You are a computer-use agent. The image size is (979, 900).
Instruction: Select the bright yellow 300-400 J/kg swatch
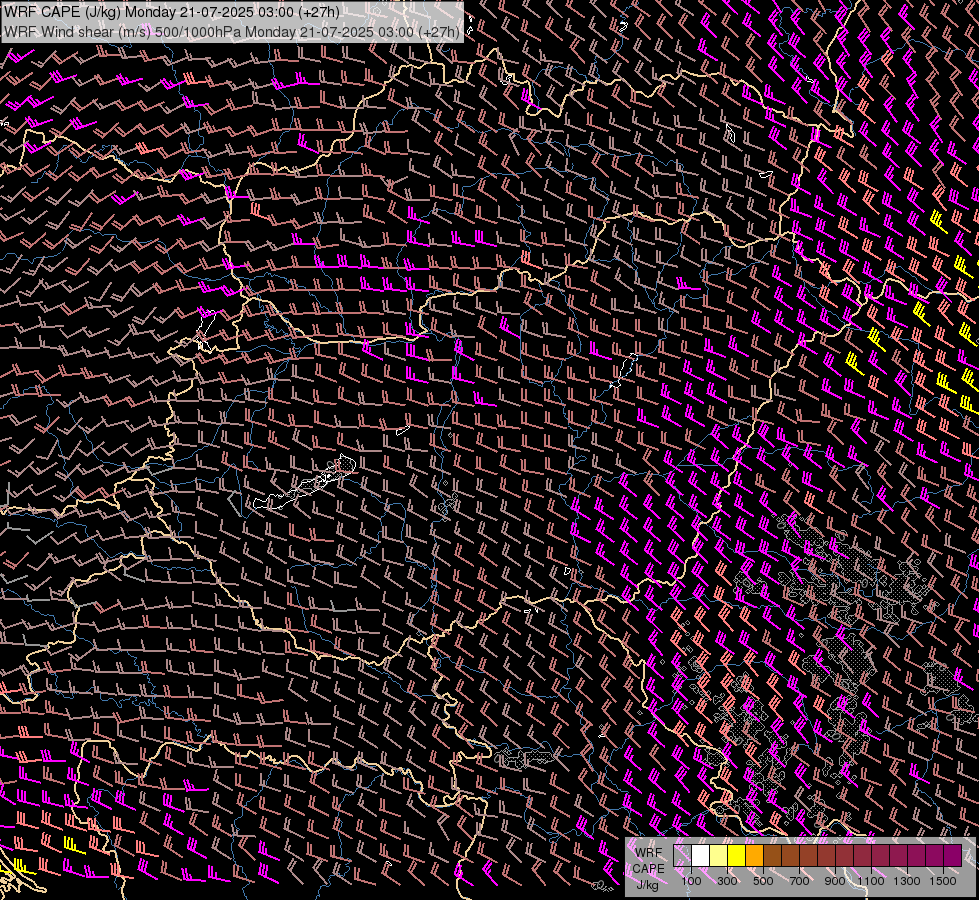pos(737,855)
